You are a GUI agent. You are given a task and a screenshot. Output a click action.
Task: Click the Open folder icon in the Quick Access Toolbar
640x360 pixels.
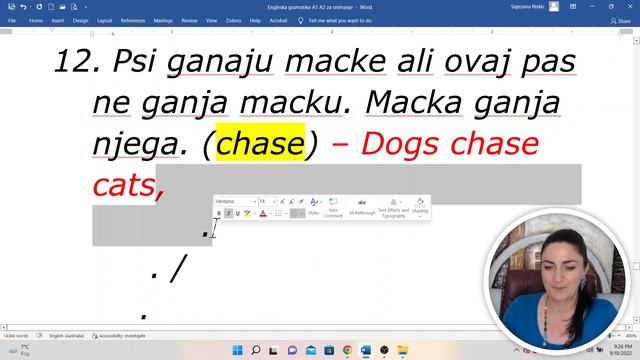coord(62,7)
